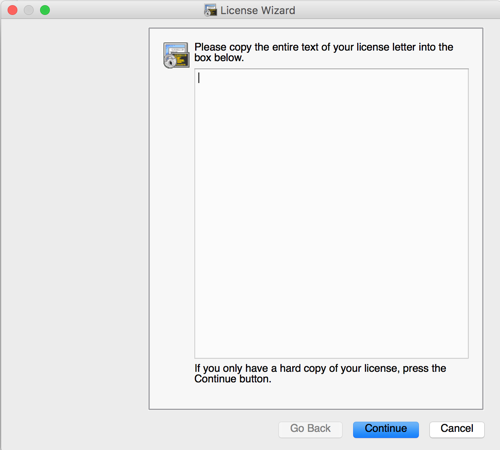The width and height of the screenshot is (500, 450).
Task: Click the bottom area of license text box
Action: [331, 343]
